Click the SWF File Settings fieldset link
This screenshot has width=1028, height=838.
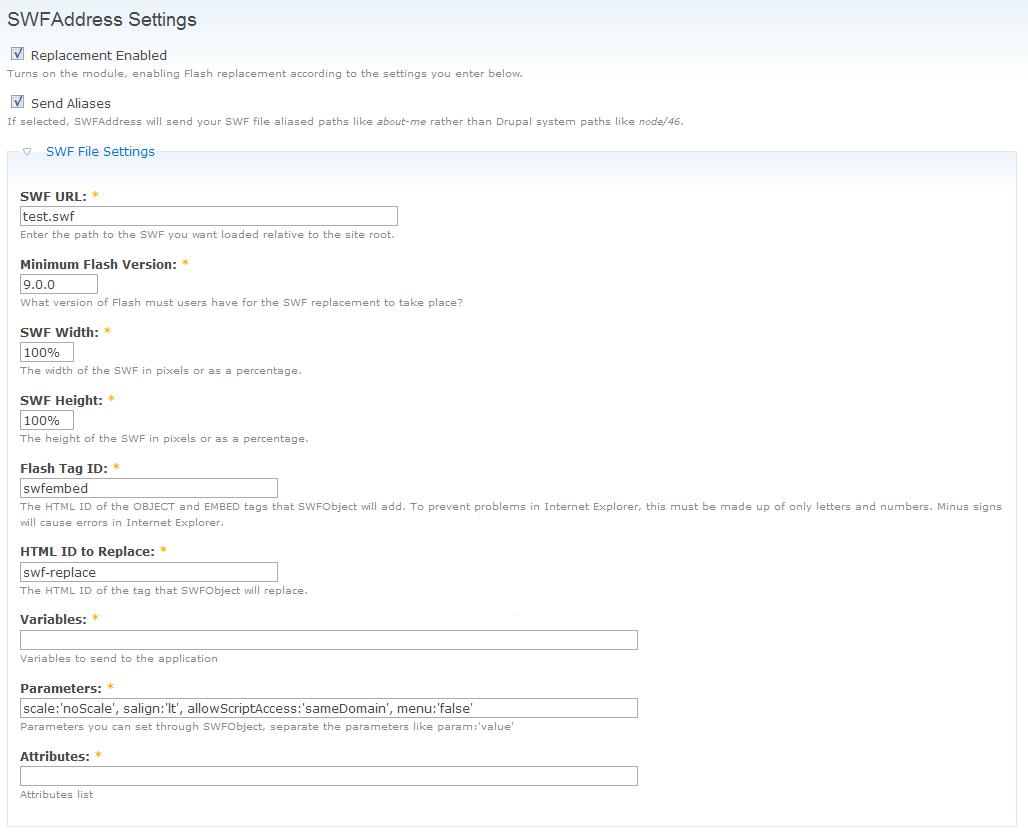pos(100,151)
